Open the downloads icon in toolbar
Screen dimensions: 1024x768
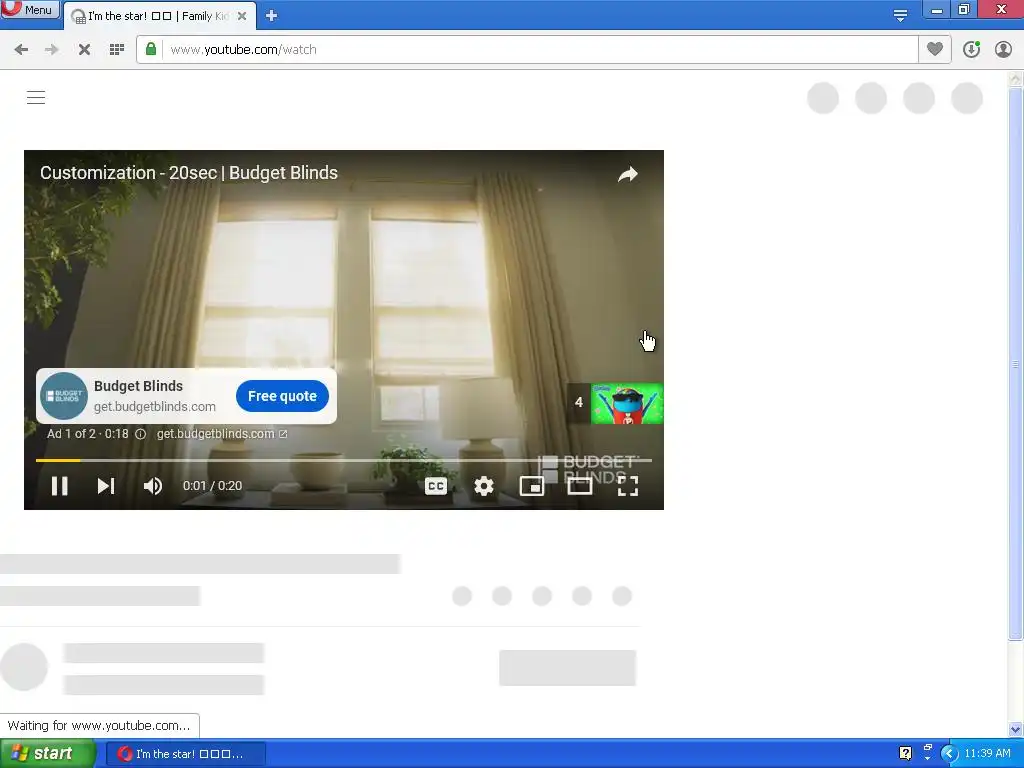click(971, 49)
